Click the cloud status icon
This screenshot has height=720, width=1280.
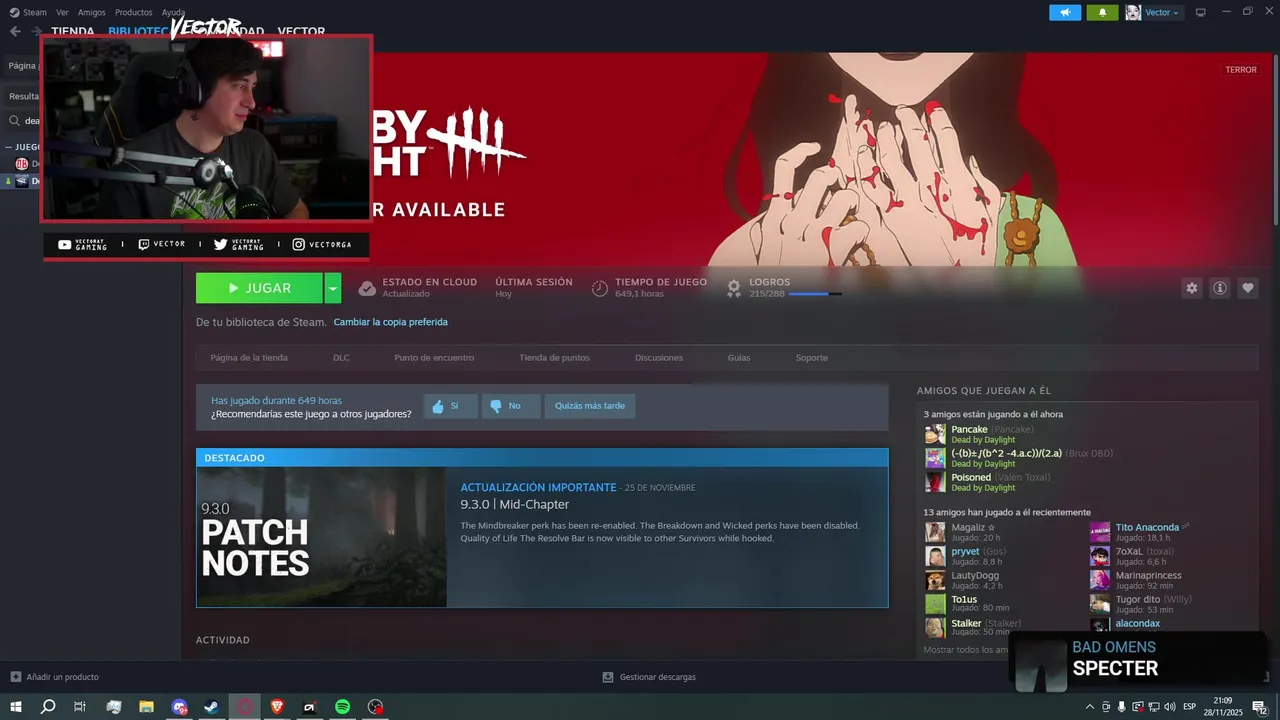pos(367,288)
